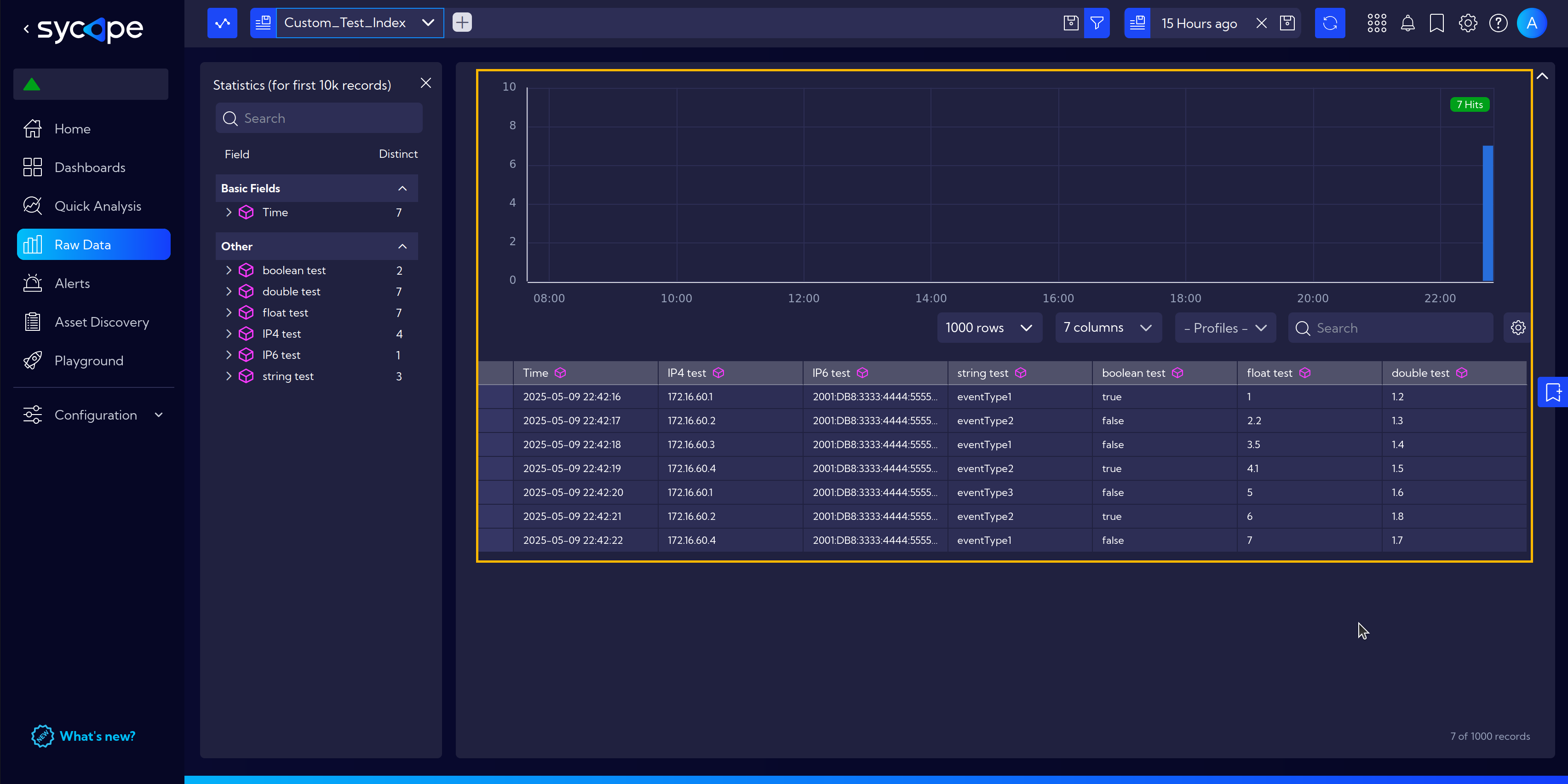Screen dimensions: 1568x784
Task: Open the user avatar A menu
Action: pyautogui.click(x=1532, y=23)
